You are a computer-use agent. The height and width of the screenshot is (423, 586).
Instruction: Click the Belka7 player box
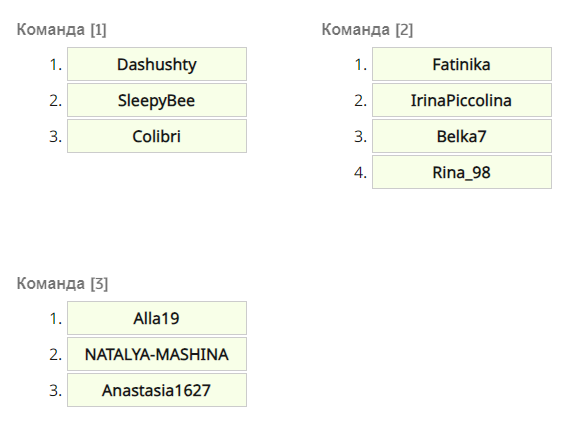click(462, 136)
